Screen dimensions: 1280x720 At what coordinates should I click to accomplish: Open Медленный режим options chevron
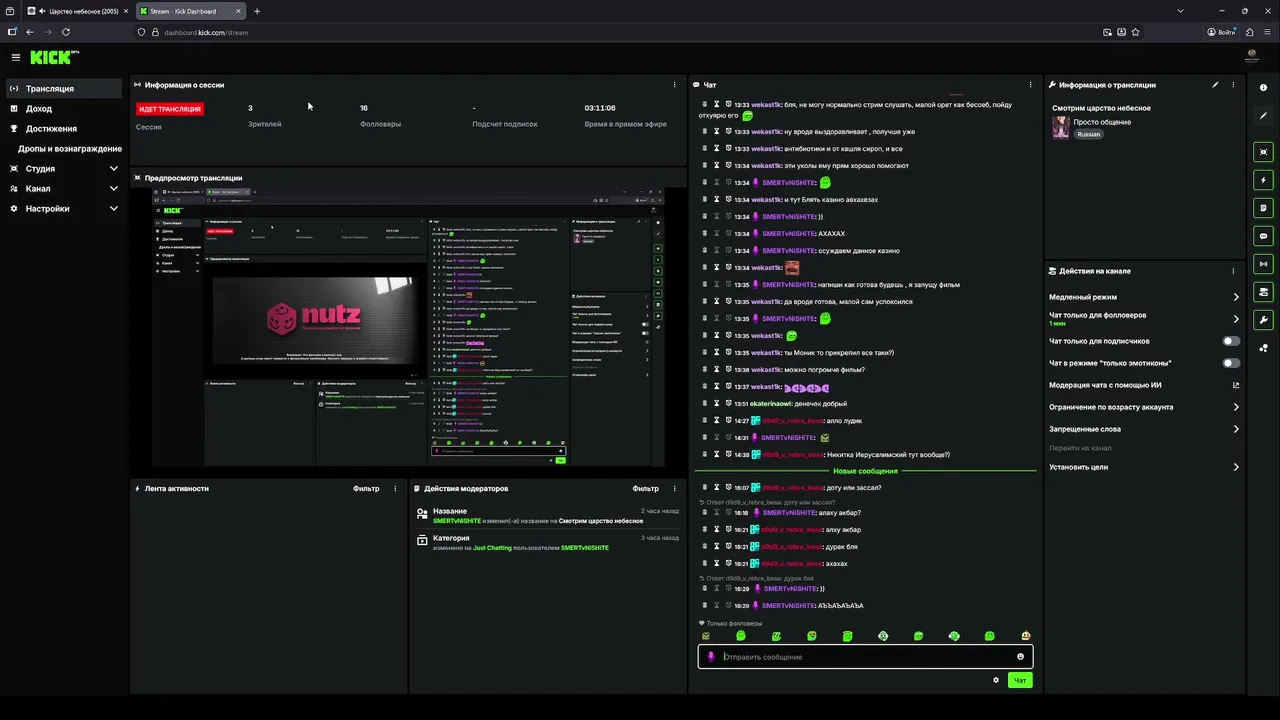point(1236,297)
